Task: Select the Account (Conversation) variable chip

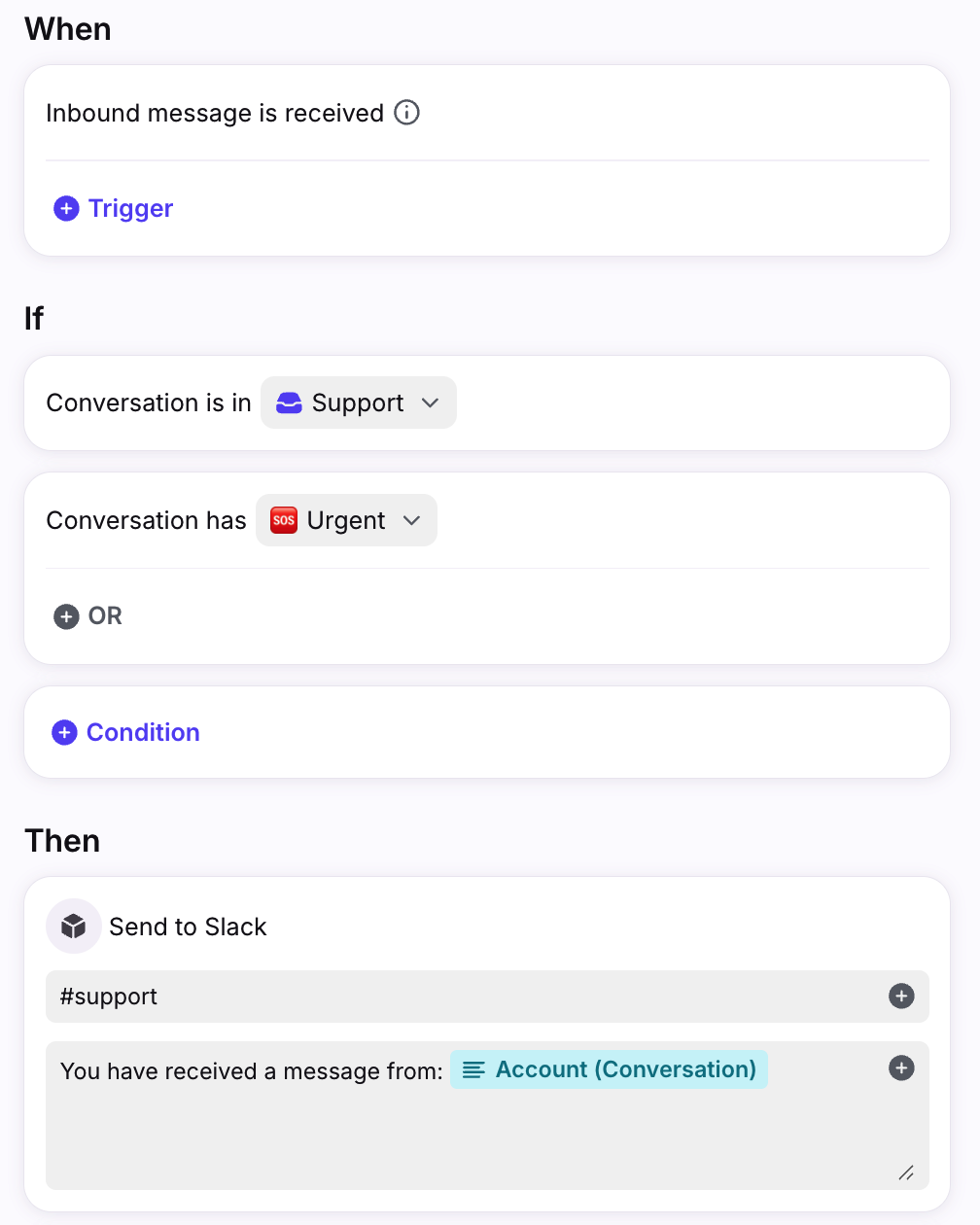Action: click(625, 1070)
